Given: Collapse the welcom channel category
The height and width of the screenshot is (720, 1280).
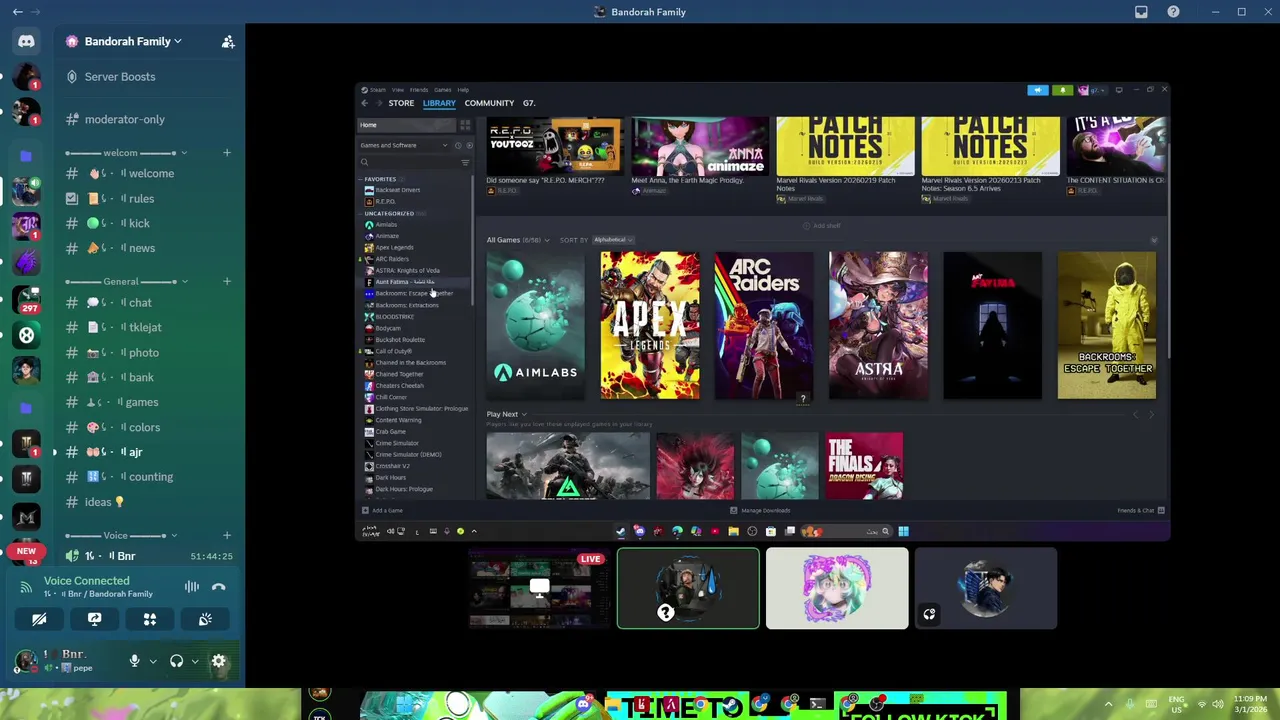Looking at the screenshot, I should click(x=125, y=153).
